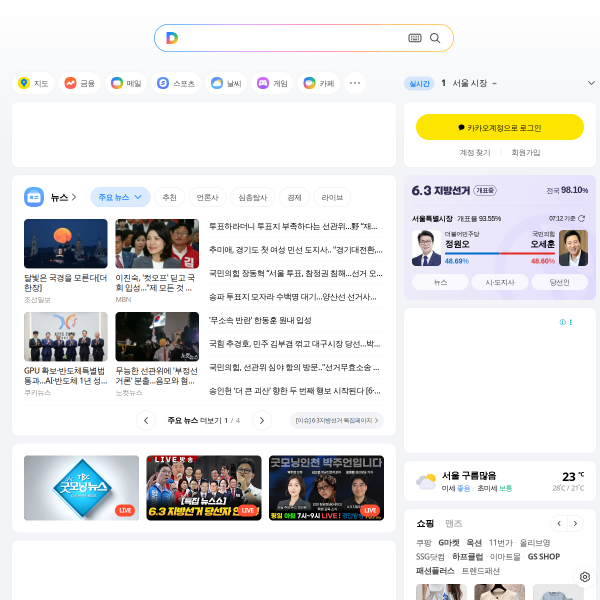Click 회원가입 link

click(x=526, y=152)
